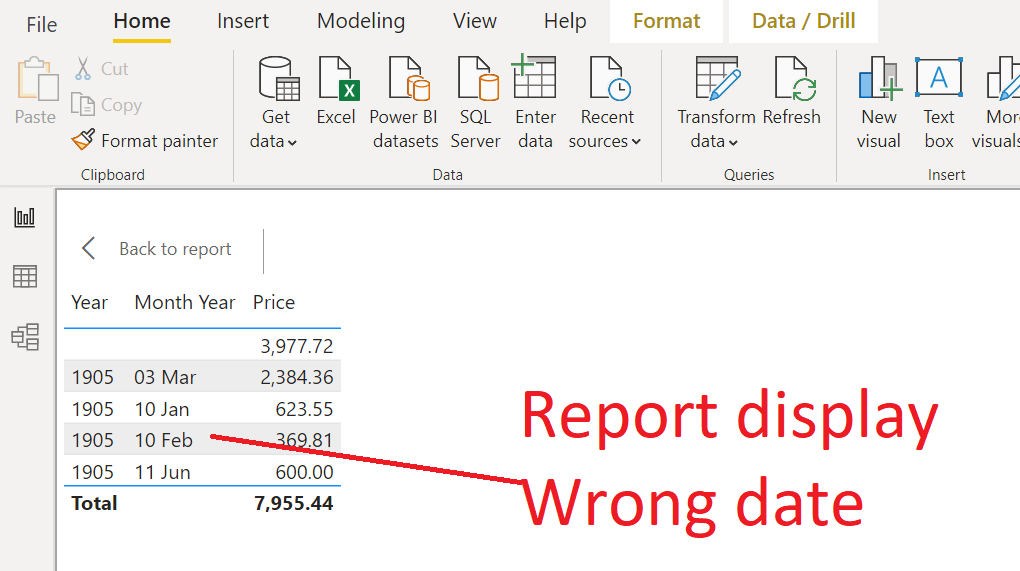Screen dimensions: 1020x571
Task: Select the 03 Mar cell
Action: pyautogui.click(x=165, y=377)
